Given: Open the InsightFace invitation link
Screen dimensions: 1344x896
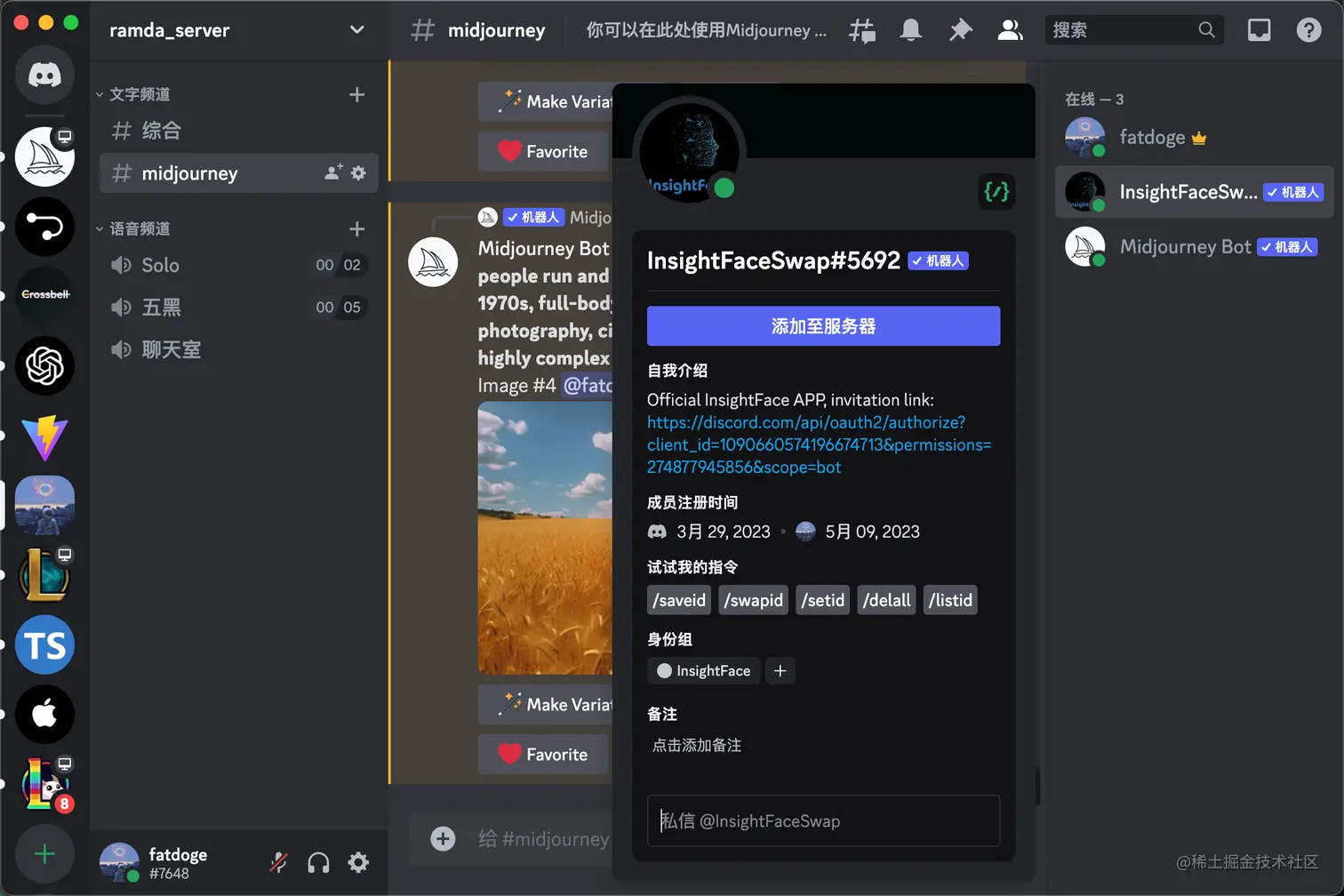Looking at the screenshot, I should click(819, 444).
